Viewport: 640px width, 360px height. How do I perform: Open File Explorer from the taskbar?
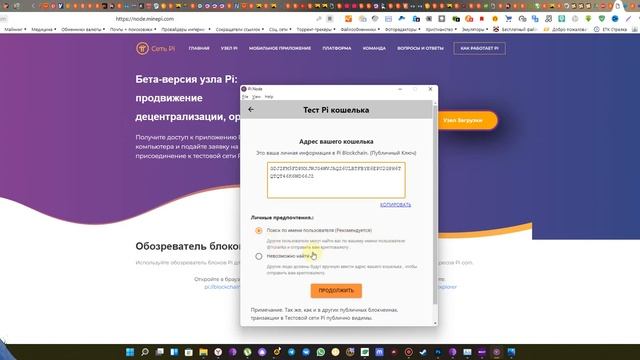pyautogui.click(x=203, y=352)
